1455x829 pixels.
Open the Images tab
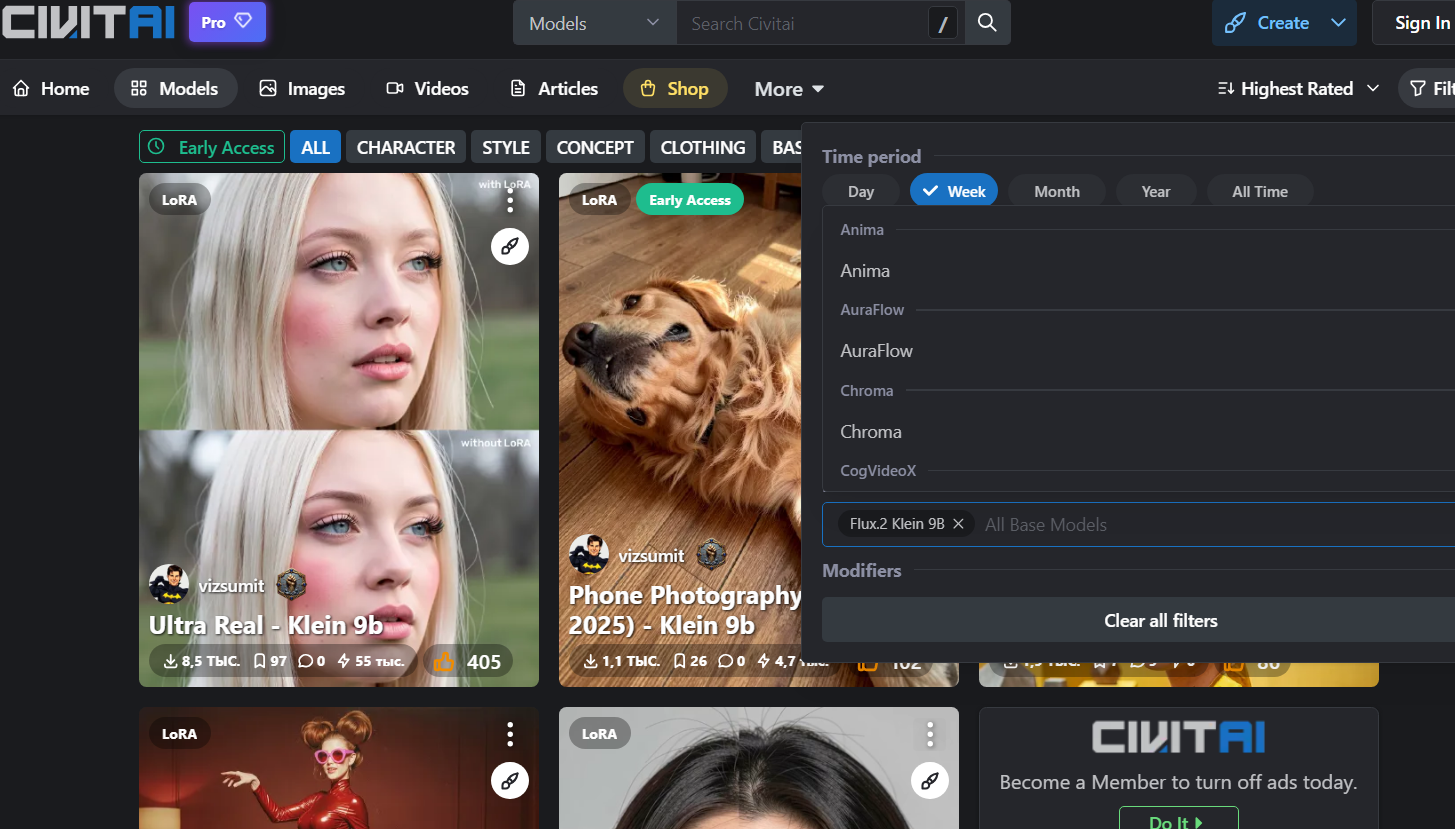[x=302, y=89]
